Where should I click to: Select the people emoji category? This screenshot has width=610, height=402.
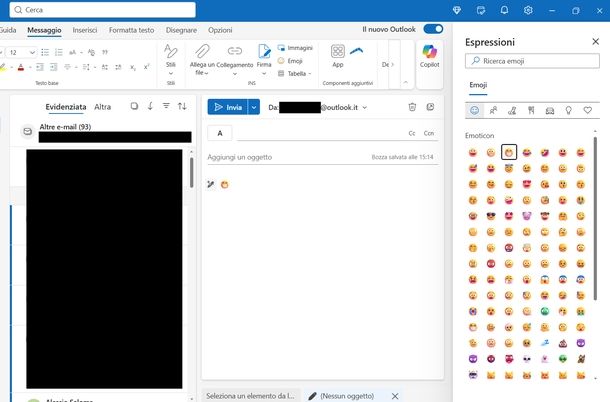coord(493,110)
